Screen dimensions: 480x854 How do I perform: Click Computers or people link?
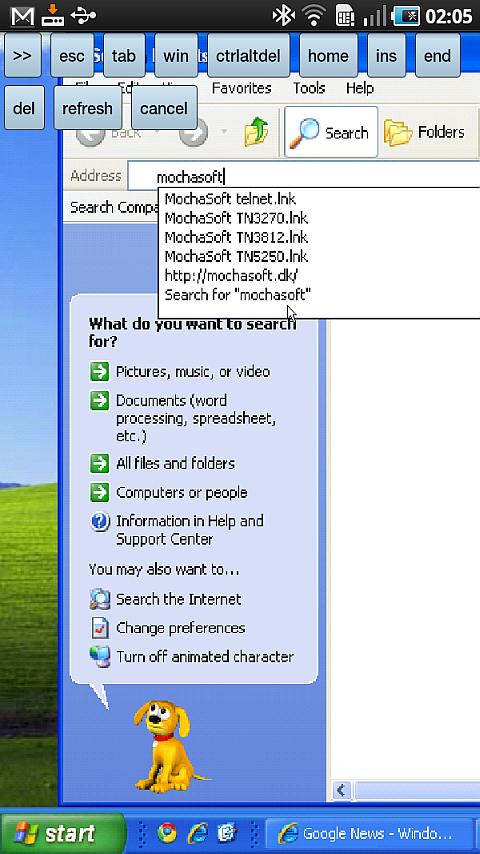coord(182,492)
